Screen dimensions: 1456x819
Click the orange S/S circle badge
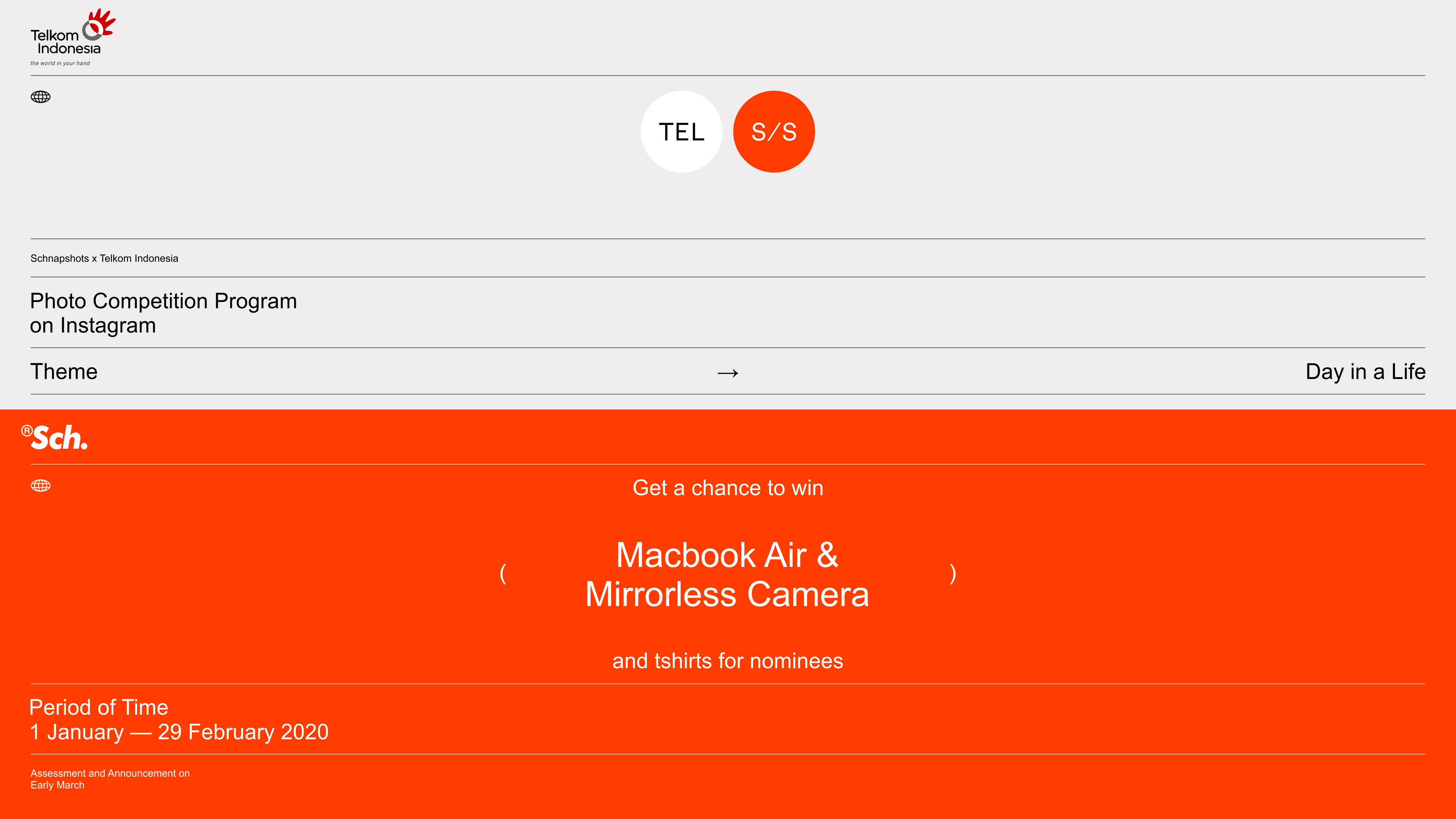774,132
